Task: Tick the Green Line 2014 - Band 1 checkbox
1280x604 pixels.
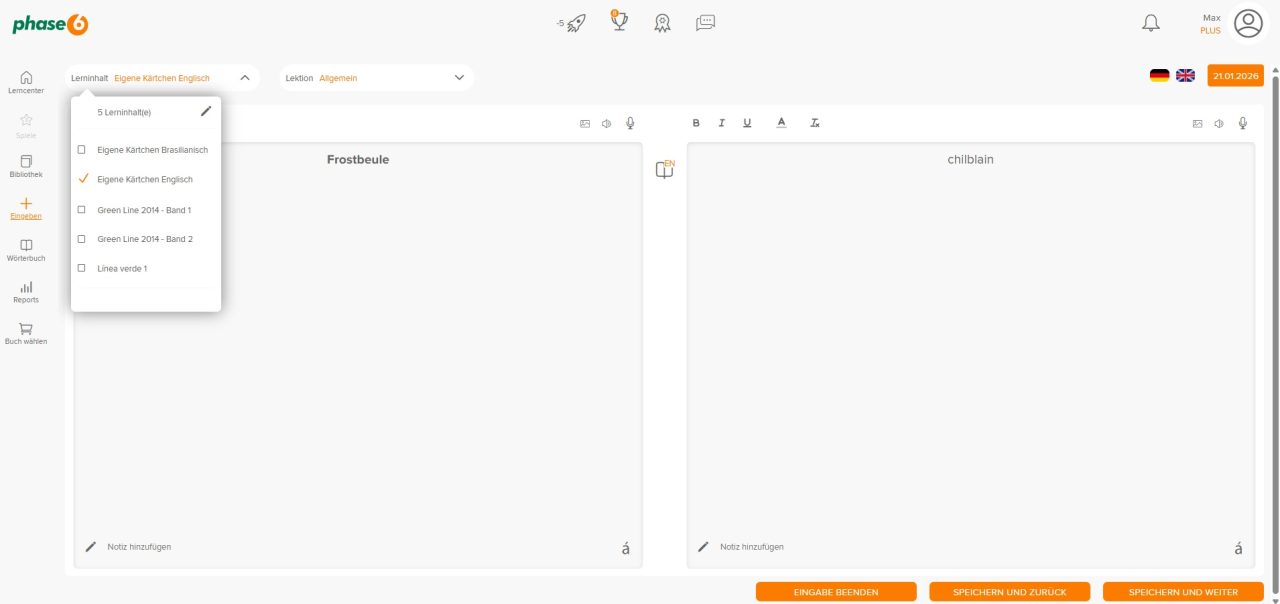Action: (x=82, y=210)
